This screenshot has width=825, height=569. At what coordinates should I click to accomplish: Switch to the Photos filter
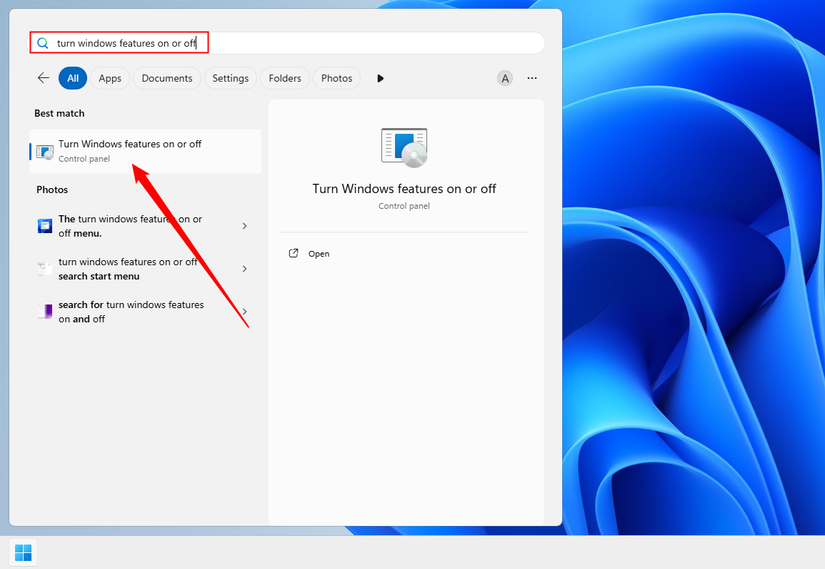point(337,78)
